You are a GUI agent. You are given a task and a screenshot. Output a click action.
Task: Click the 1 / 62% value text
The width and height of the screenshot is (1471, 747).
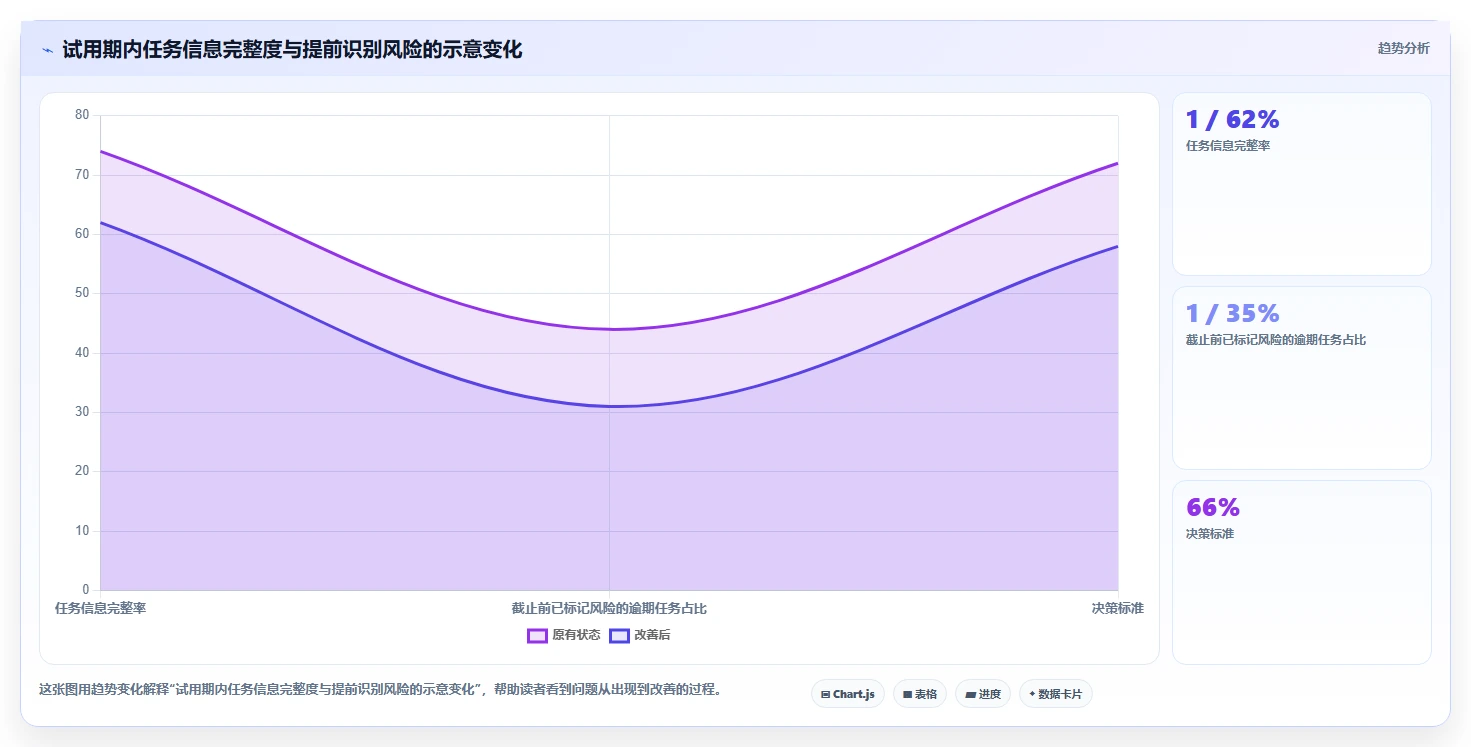pos(1232,119)
